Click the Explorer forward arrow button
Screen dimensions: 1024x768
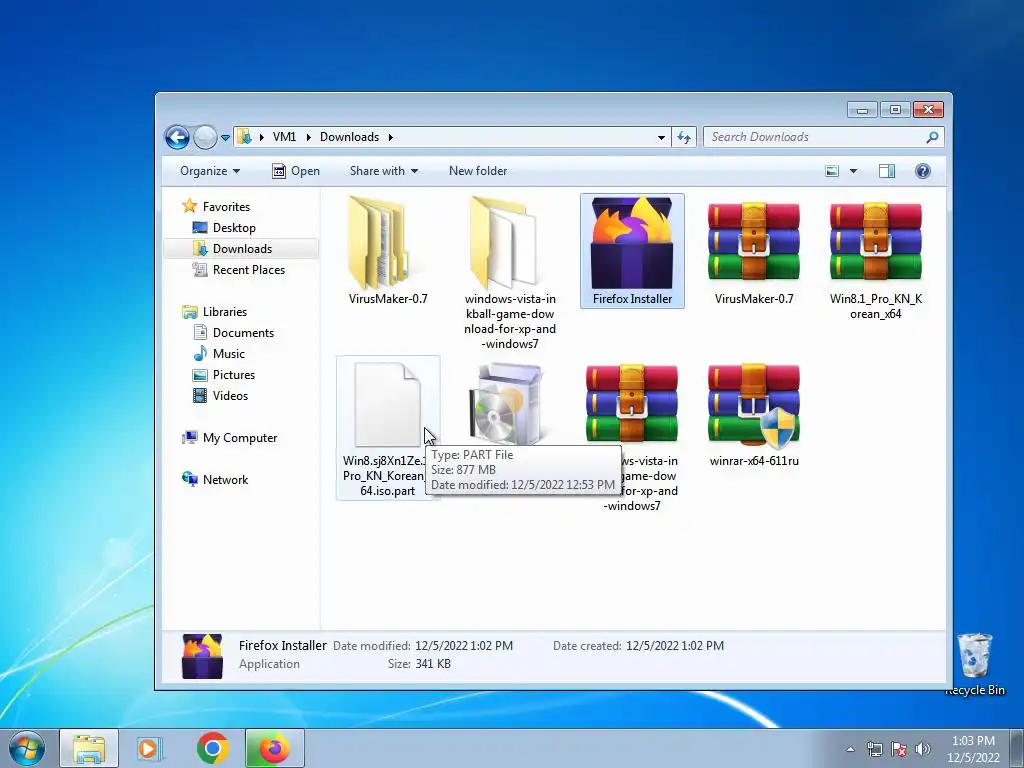coord(205,137)
